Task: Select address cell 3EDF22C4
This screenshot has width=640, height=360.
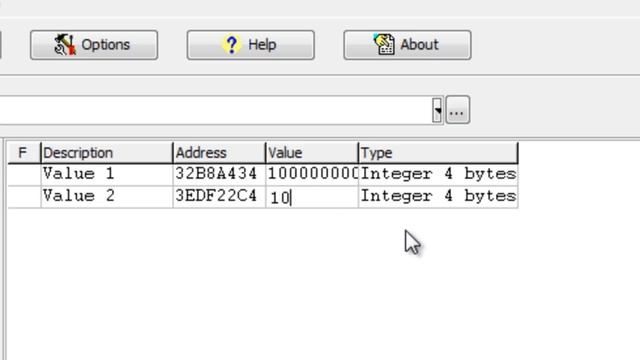Action: (x=219, y=197)
